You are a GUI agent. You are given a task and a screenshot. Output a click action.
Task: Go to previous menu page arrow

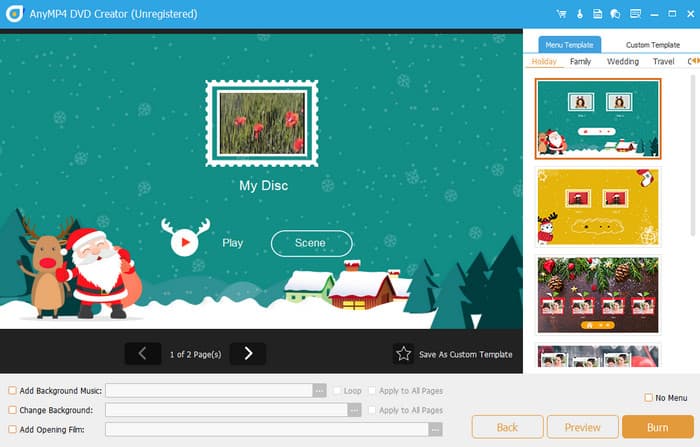coord(142,354)
